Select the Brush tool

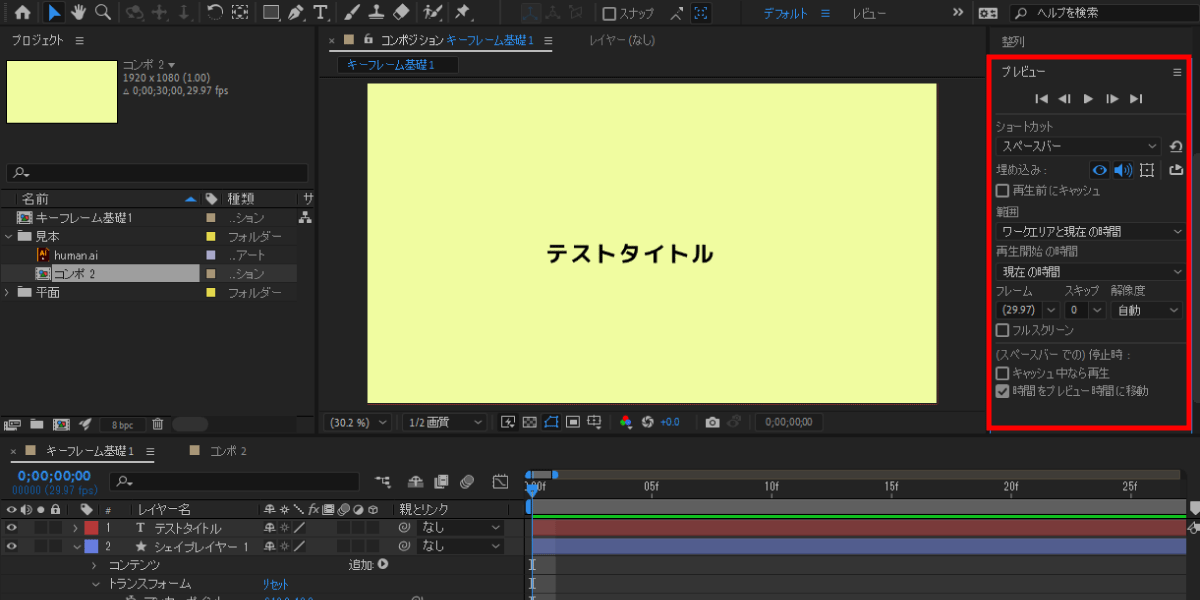pos(352,13)
